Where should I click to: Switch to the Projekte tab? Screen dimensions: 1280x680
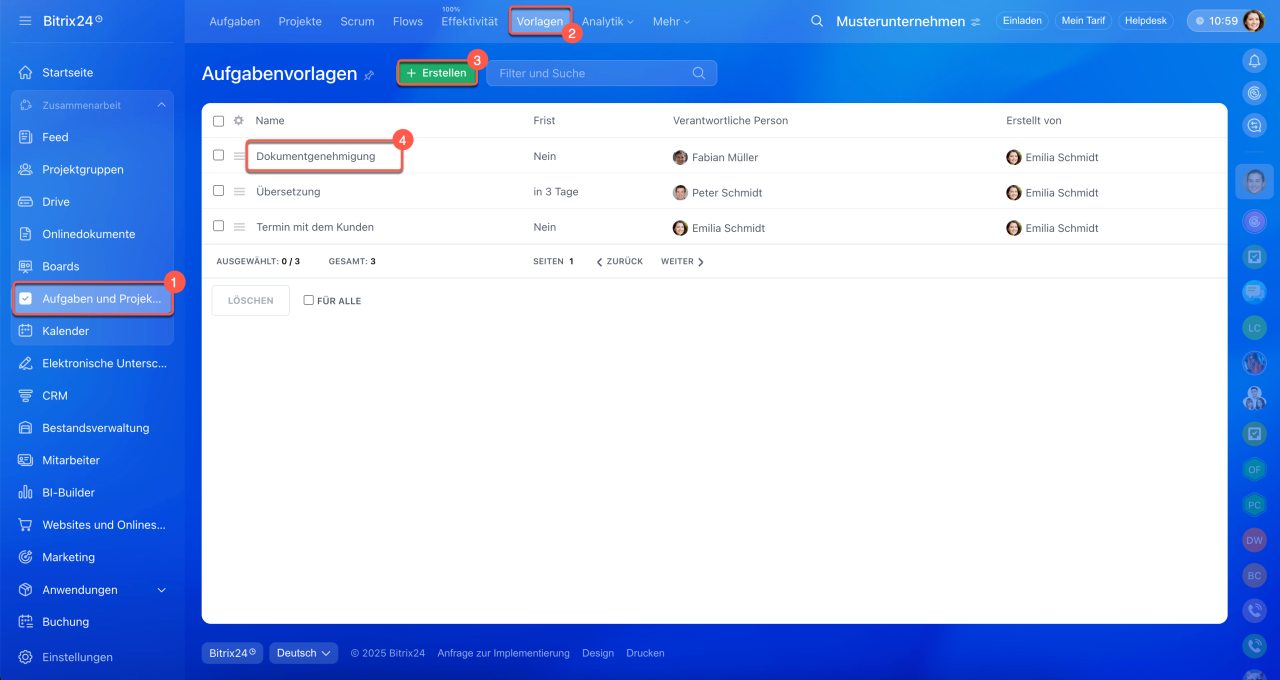point(300,21)
